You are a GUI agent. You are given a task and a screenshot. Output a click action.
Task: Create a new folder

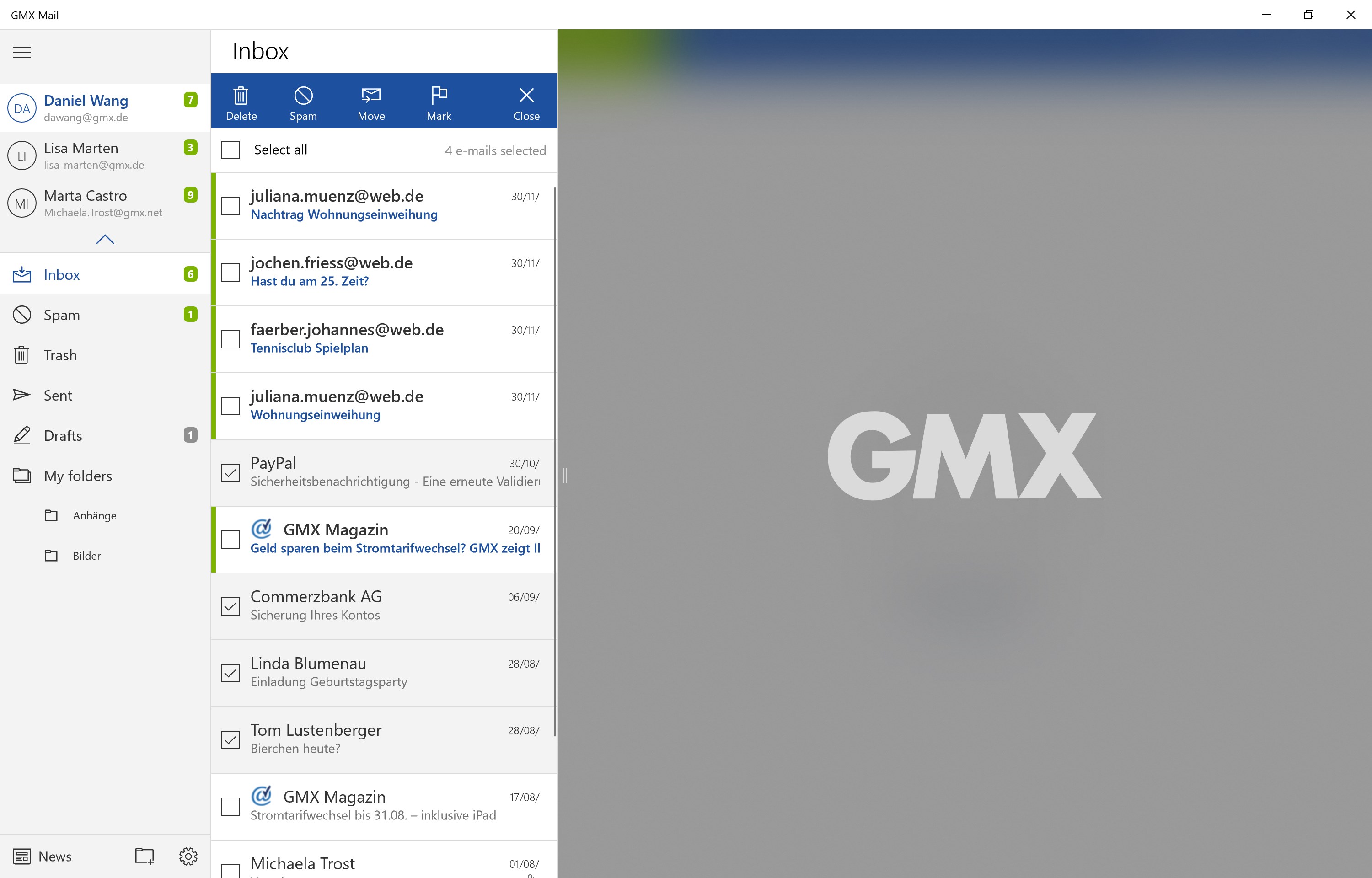pyautogui.click(x=143, y=856)
